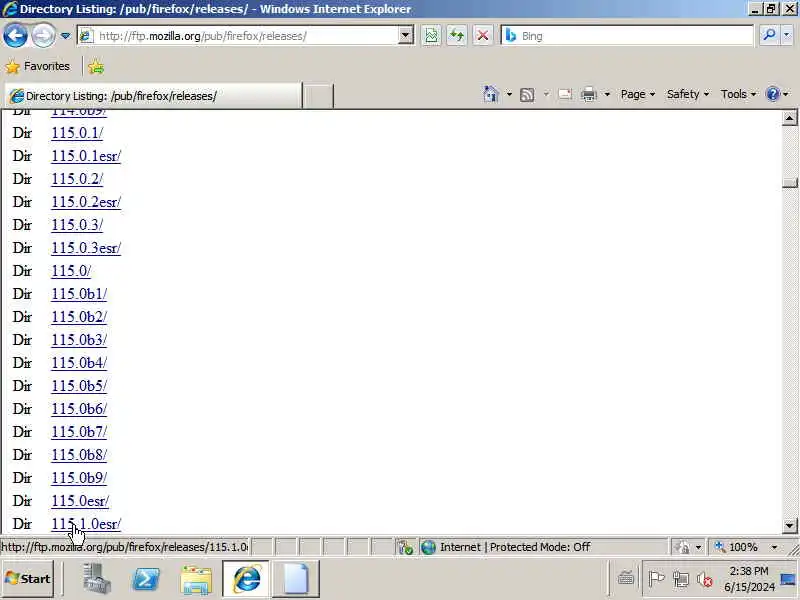Open the 115.0esr/ directory link

point(80,501)
